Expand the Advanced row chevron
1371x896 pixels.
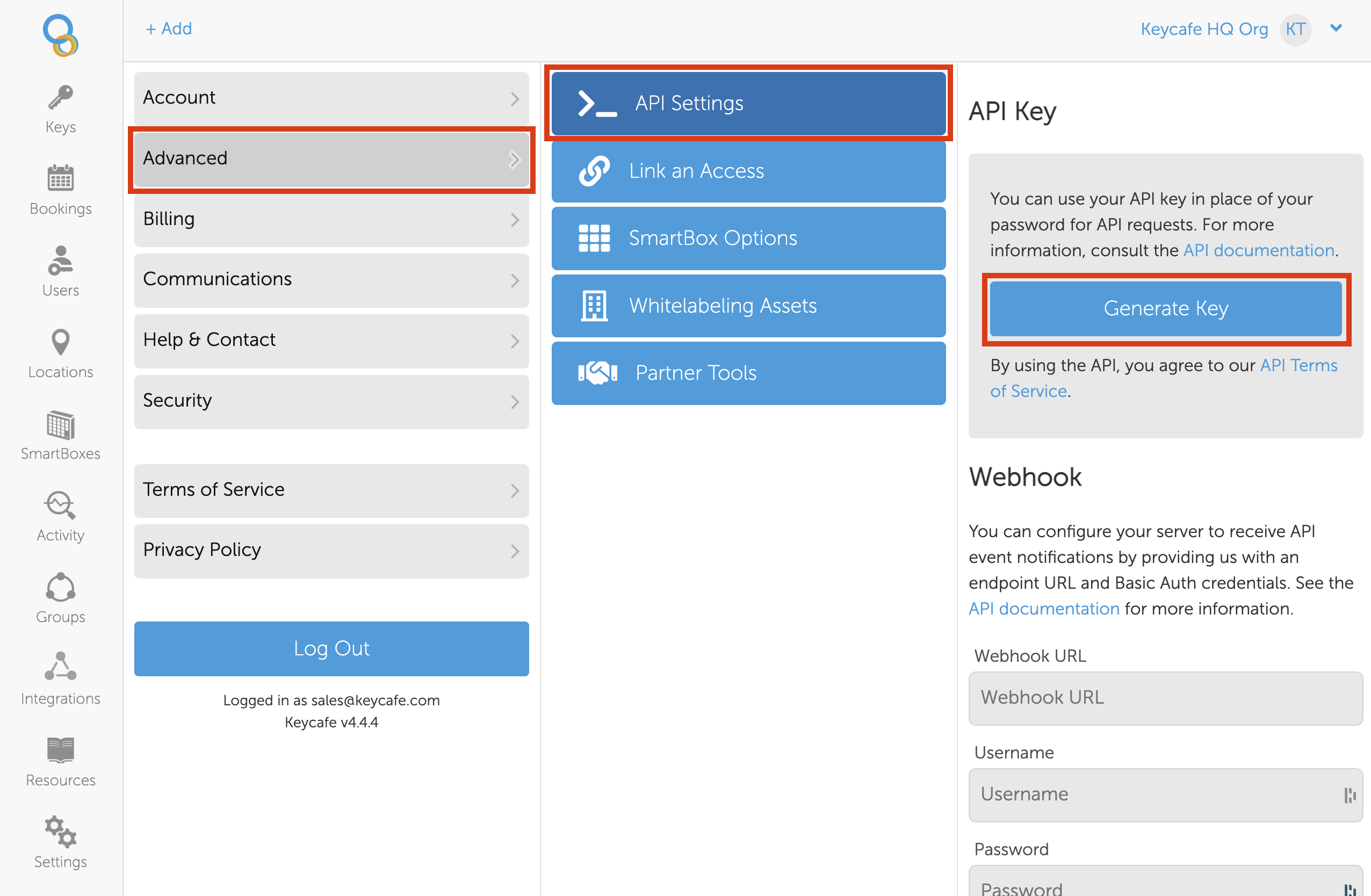[515, 160]
